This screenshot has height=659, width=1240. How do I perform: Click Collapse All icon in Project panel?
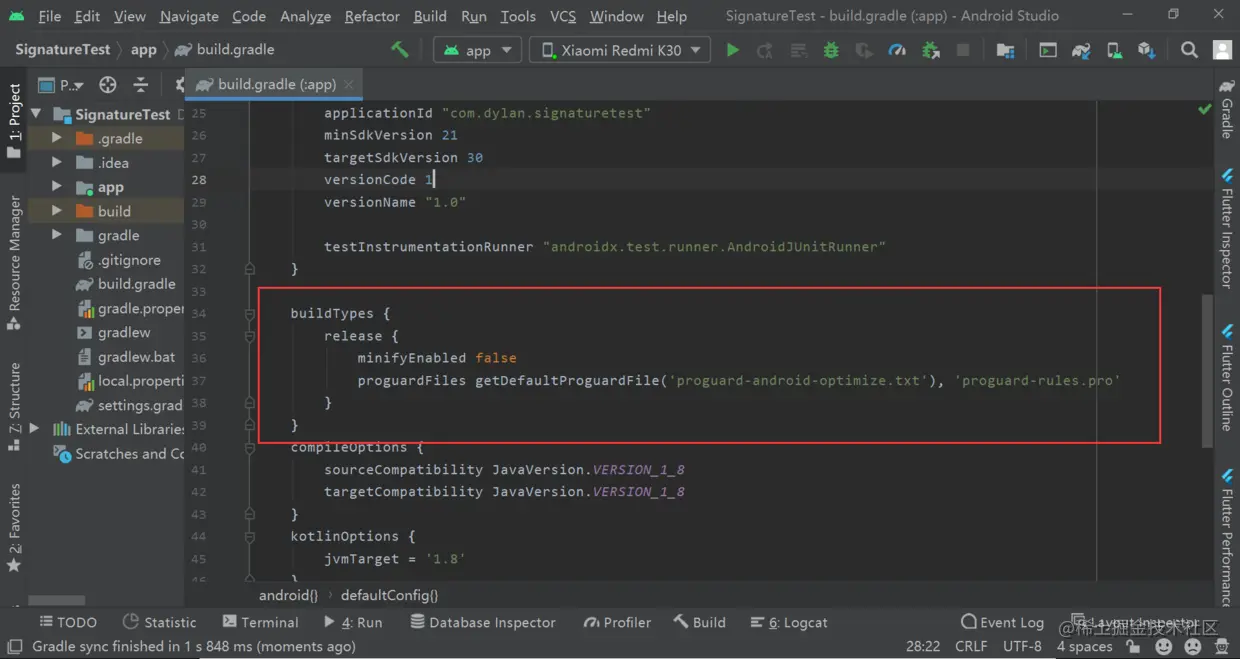(141, 85)
